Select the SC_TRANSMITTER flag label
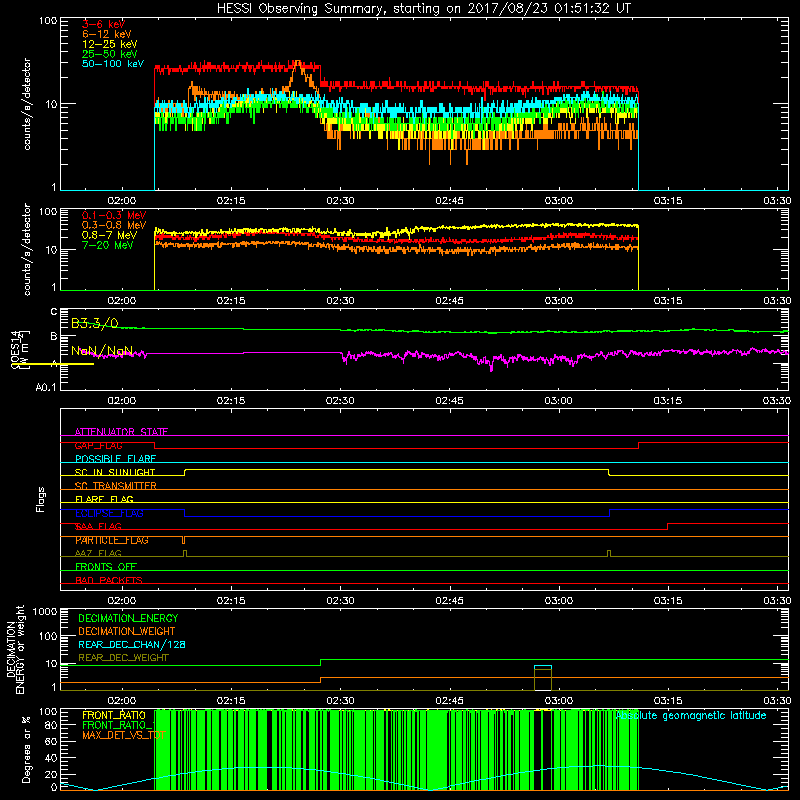 [x=115, y=486]
